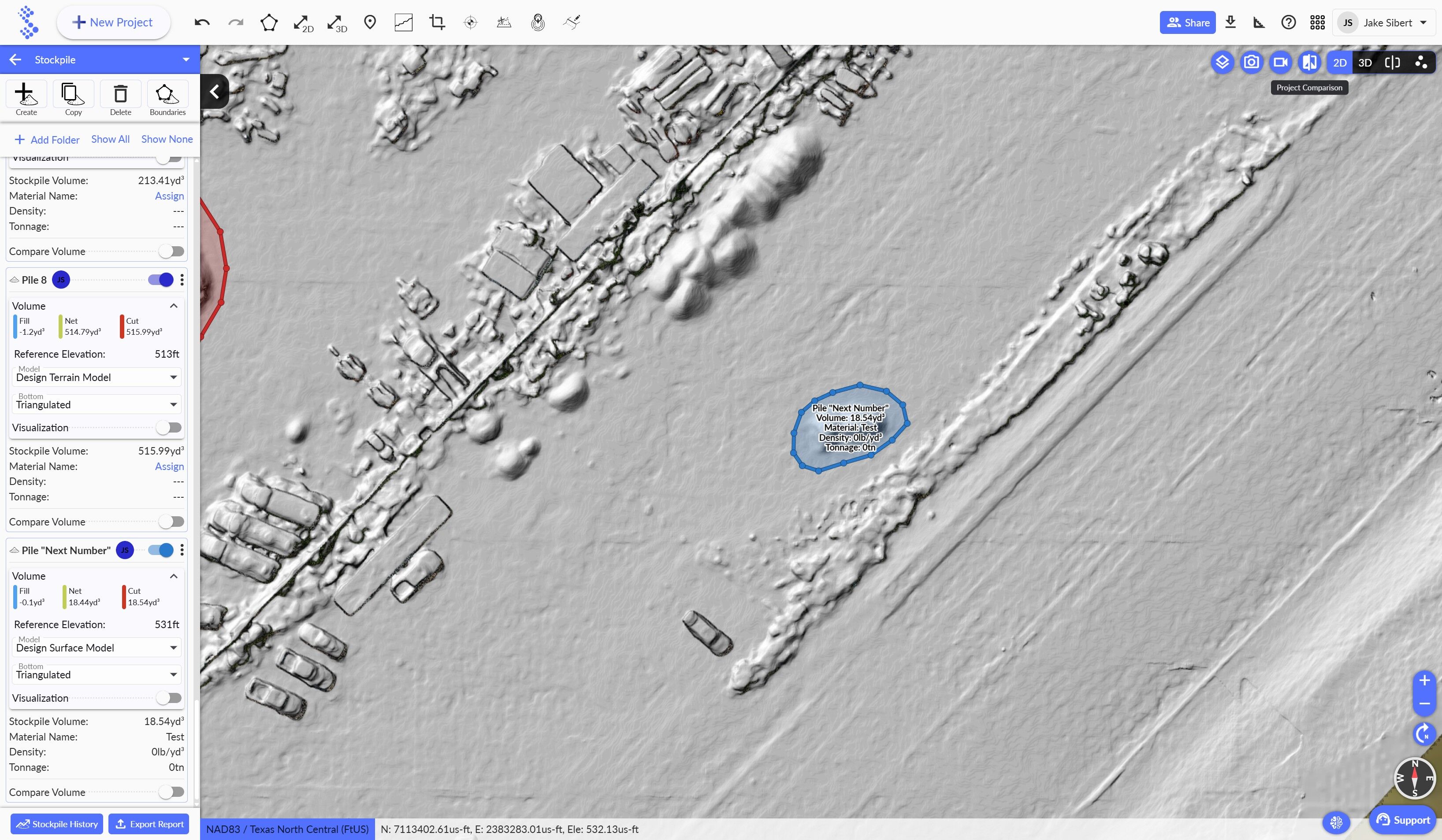This screenshot has width=1442, height=840.
Task: Collapse Pile "Next Number" Volume section
Action: [x=174, y=577]
